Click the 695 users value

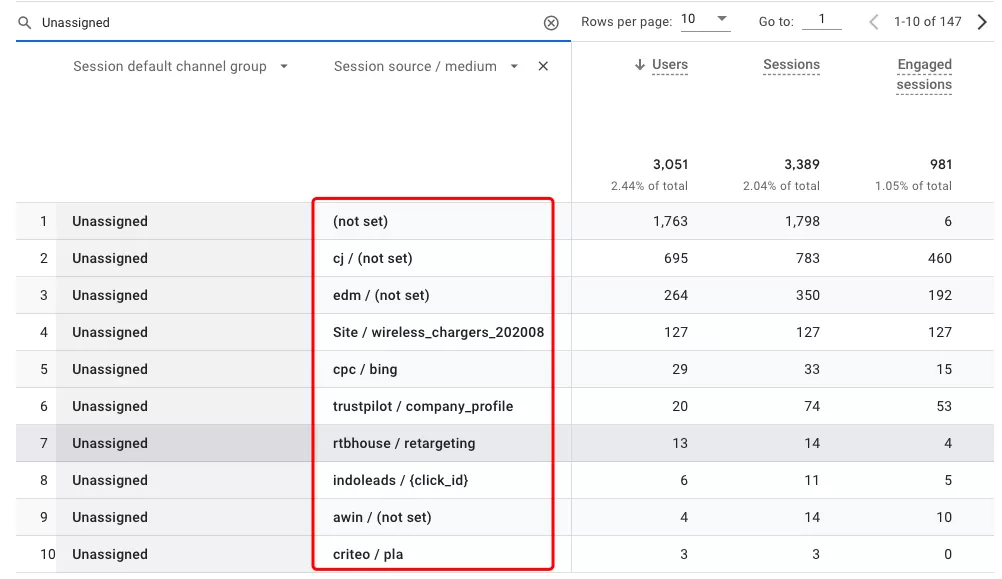[676, 258]
